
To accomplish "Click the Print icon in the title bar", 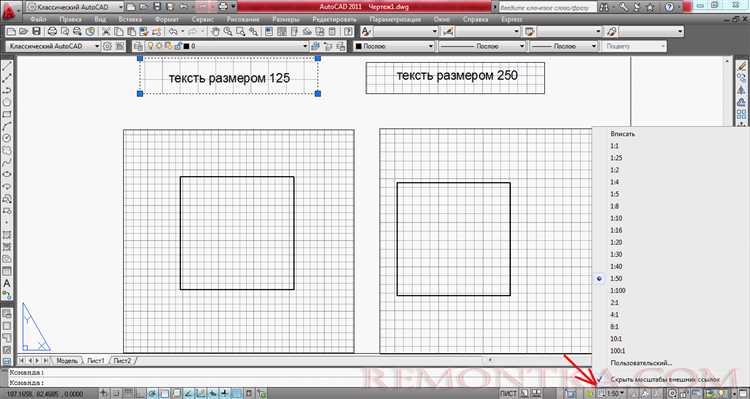I will [x=222, y=7].
